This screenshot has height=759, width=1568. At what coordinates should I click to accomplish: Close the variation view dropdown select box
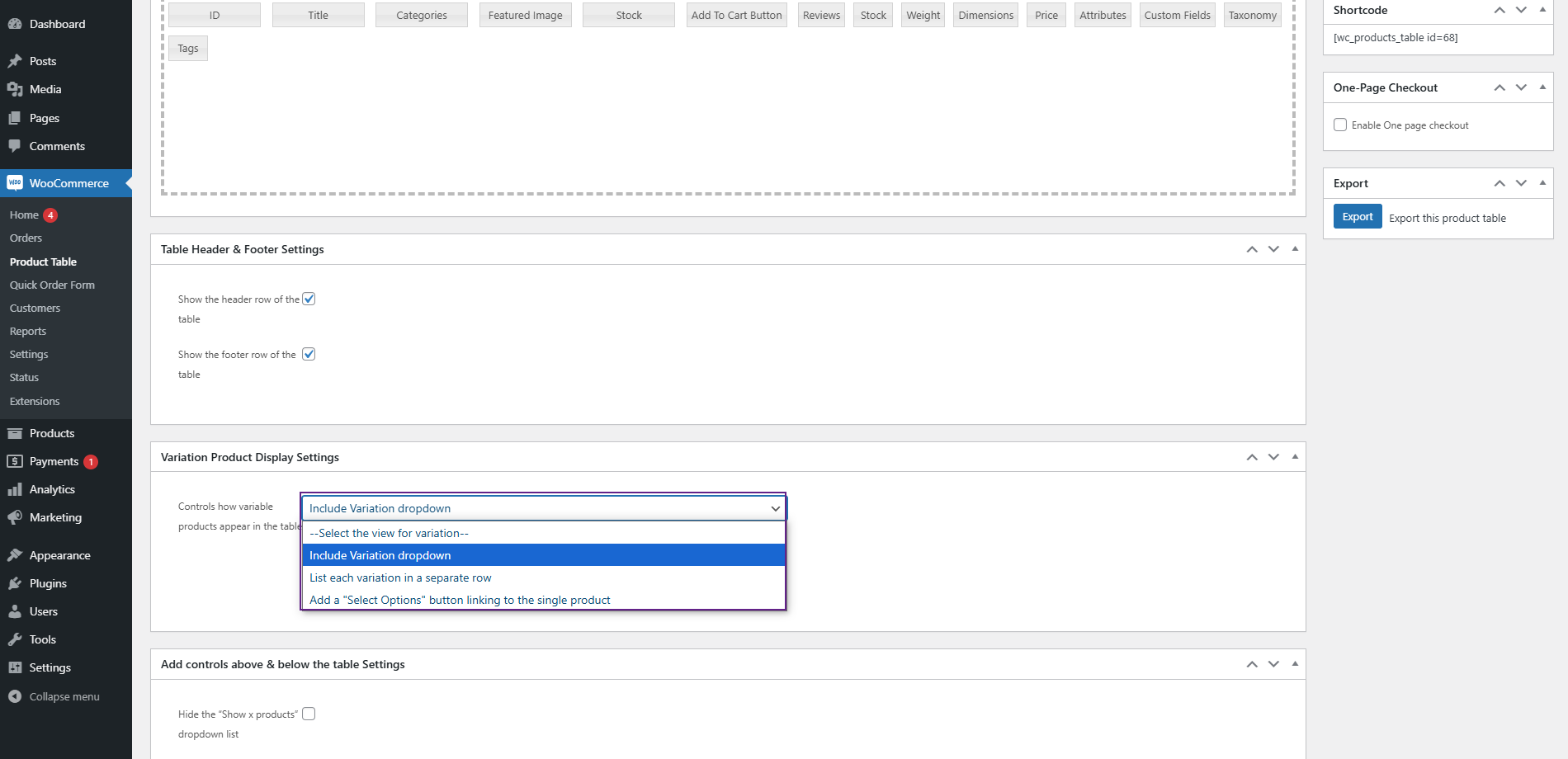click(x=543, y=508)
